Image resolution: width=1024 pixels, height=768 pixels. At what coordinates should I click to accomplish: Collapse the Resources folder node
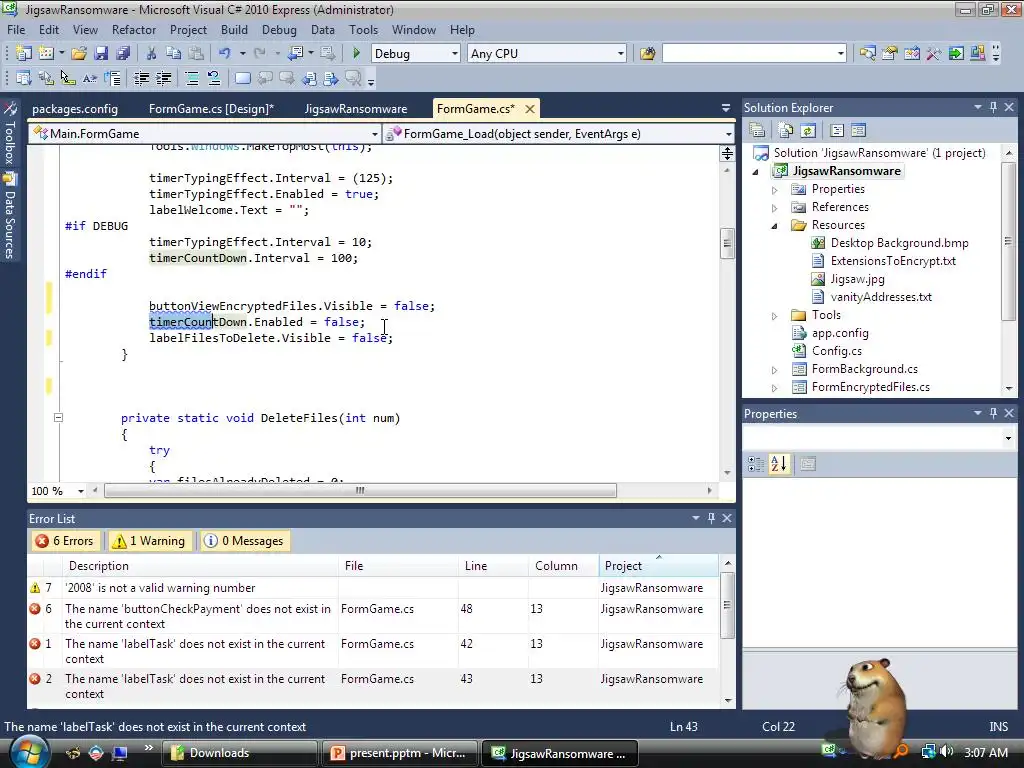pyautogui.click(x=775, y=225)
